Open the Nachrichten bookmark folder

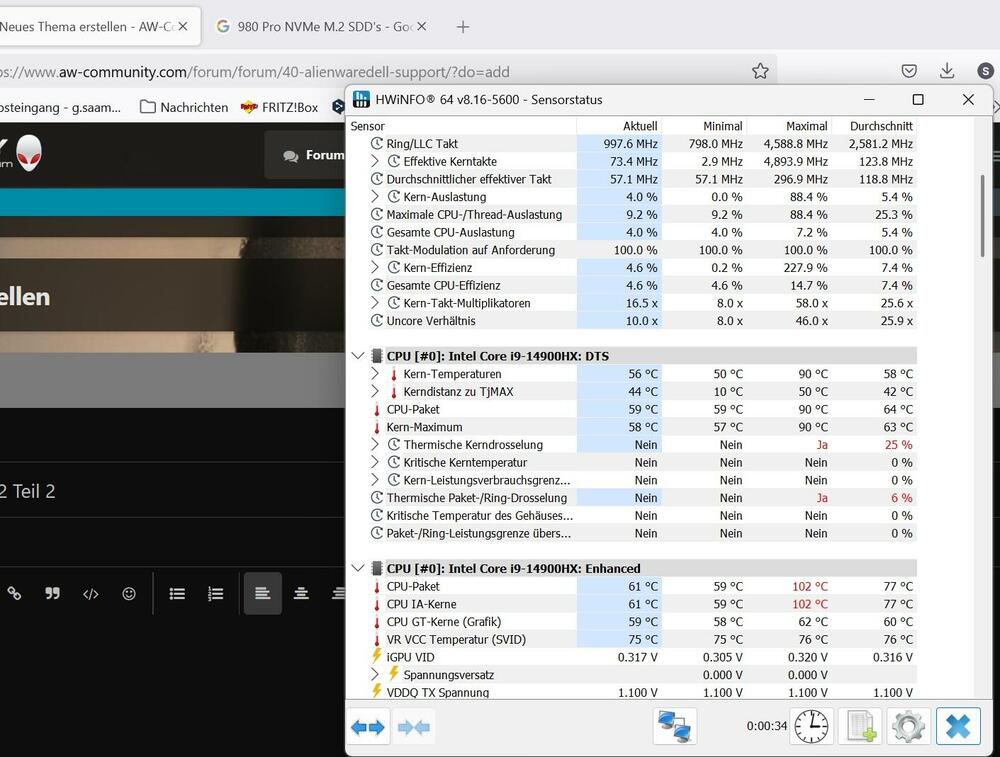184,107
